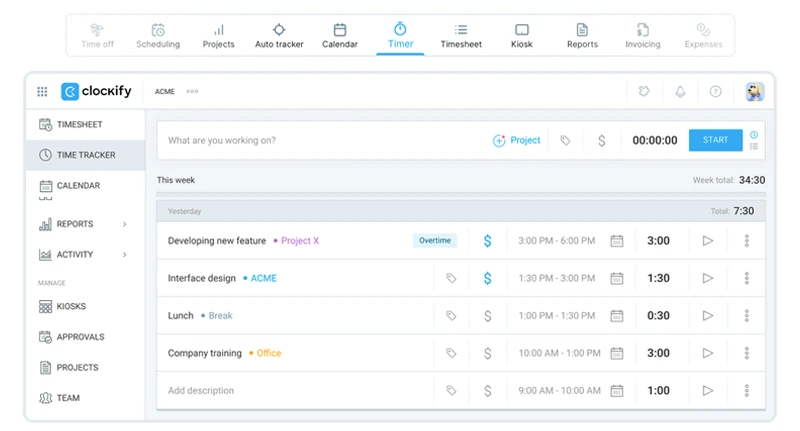
Task: Open the Projects tab at top
Action: 218,36
